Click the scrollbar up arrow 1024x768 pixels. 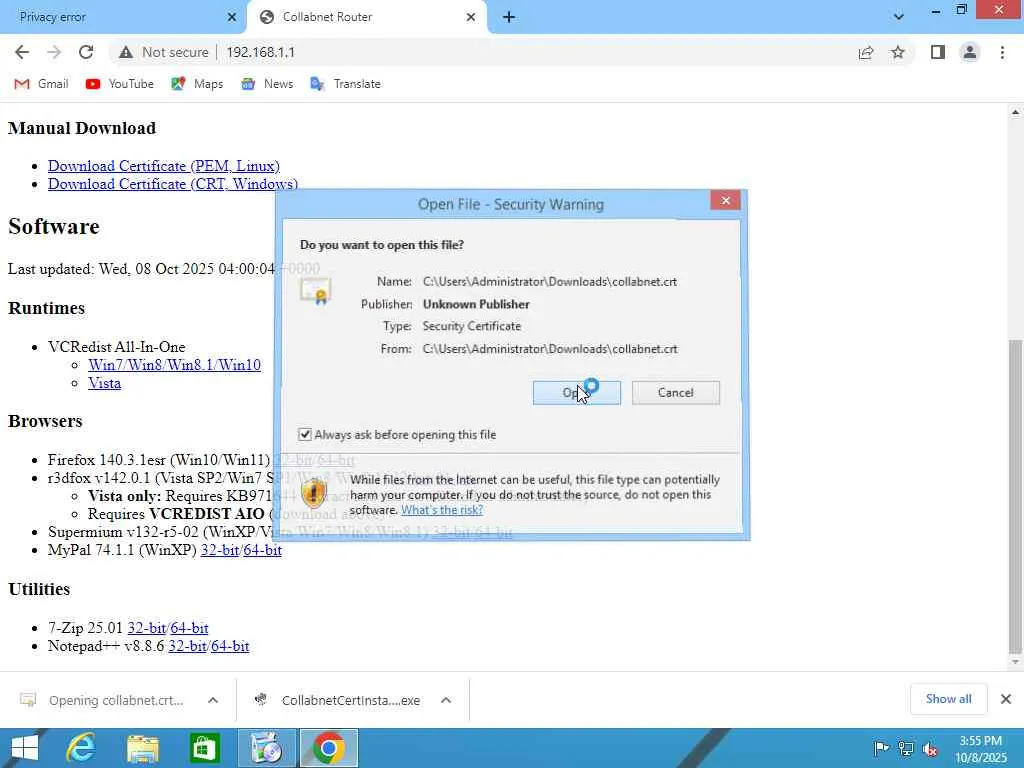click(1015, 112)
